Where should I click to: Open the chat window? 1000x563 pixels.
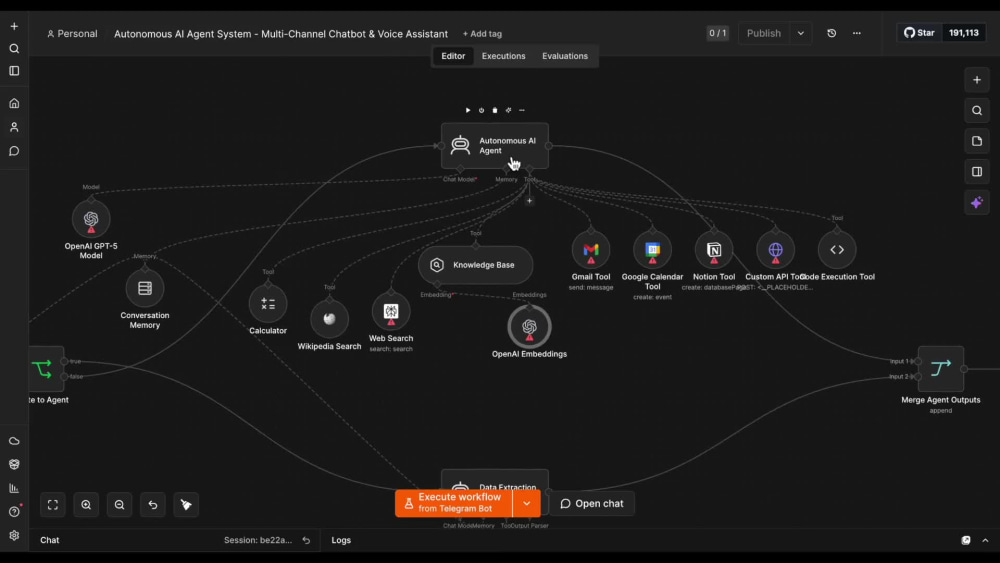[x=592, y=504]
